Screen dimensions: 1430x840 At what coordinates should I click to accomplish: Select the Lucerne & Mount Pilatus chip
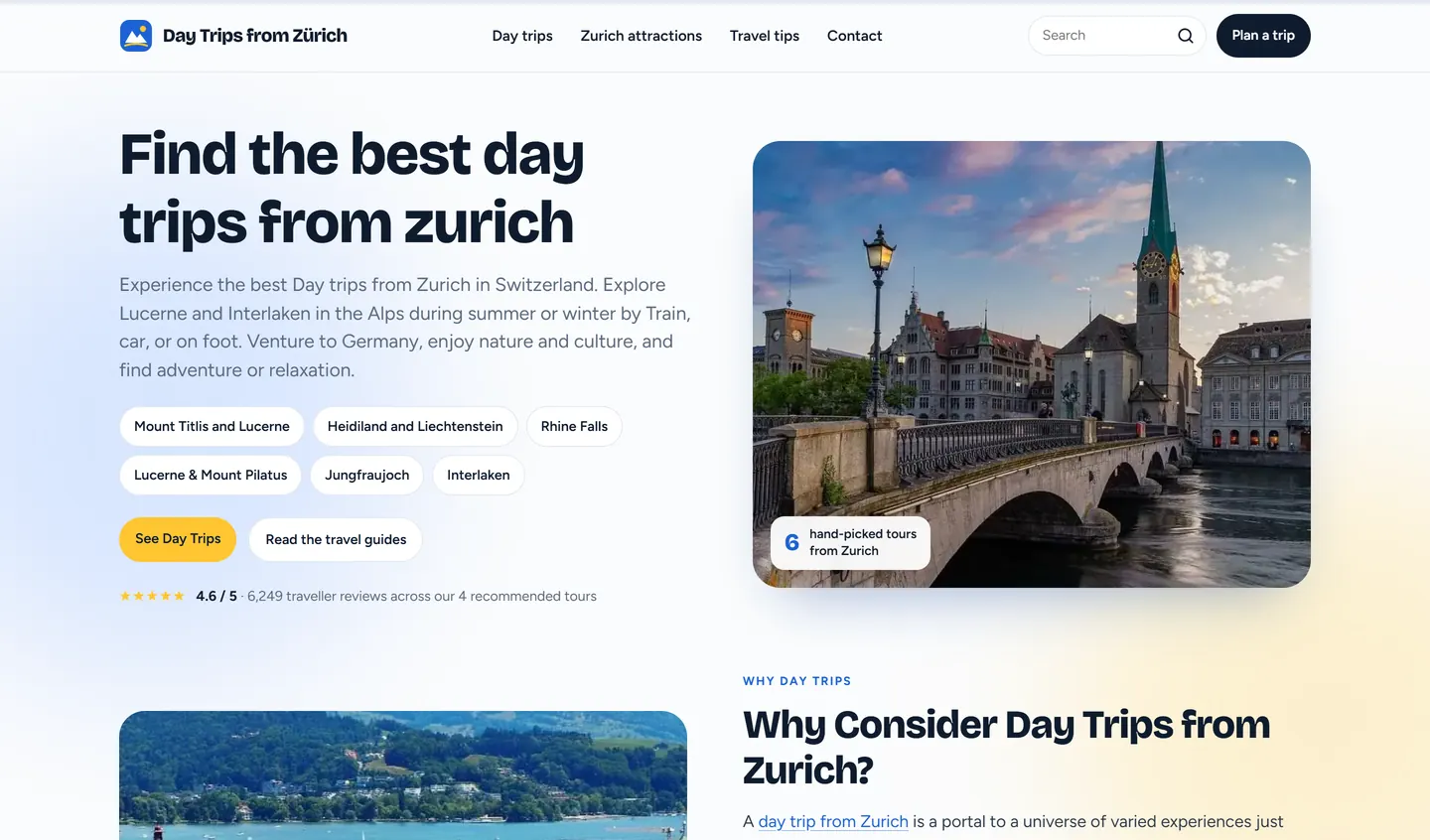(211, 475)
